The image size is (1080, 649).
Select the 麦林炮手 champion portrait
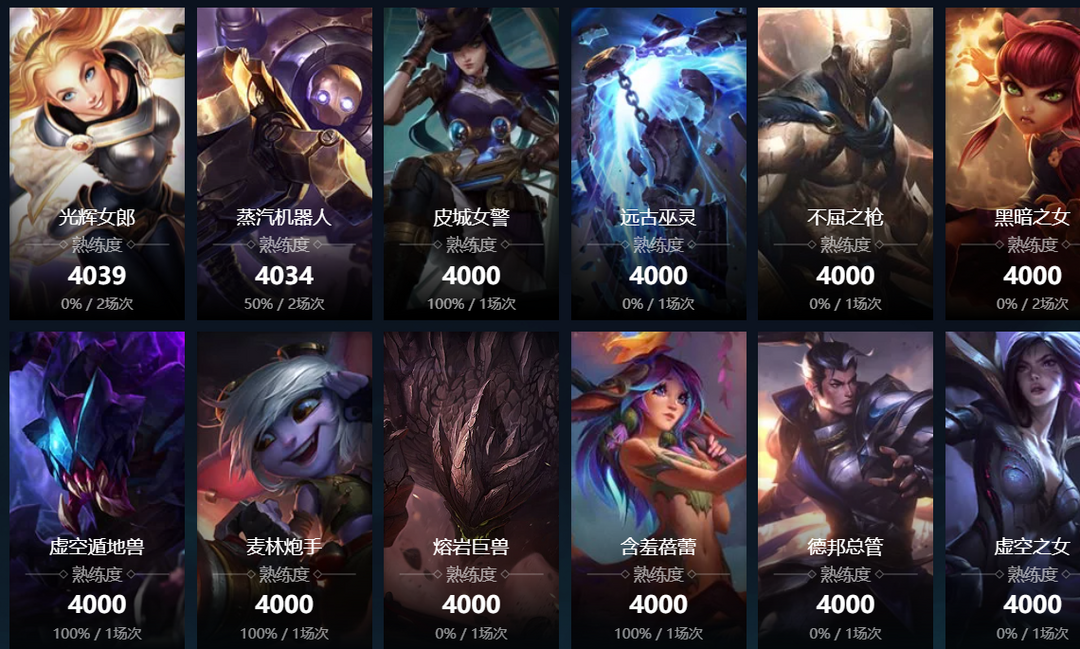(x=284, y=491)
